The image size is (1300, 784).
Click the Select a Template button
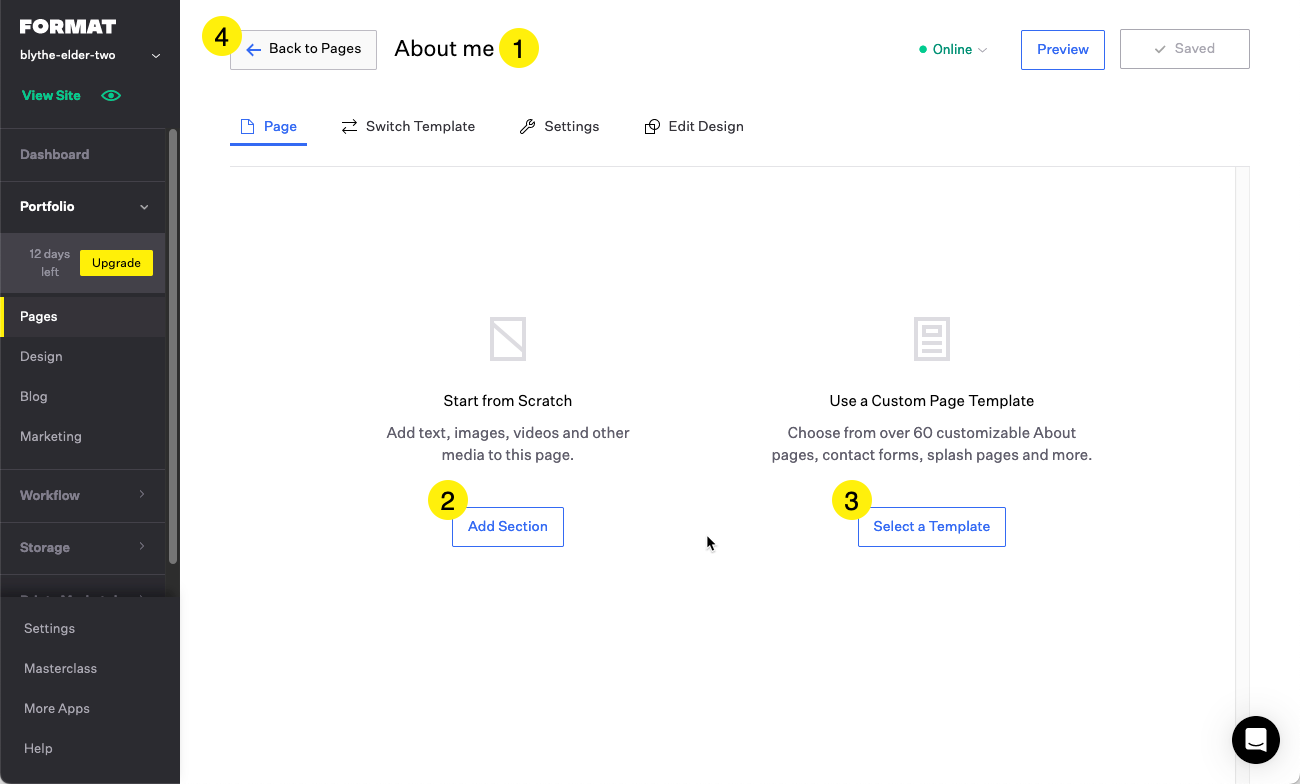[931, 526]
